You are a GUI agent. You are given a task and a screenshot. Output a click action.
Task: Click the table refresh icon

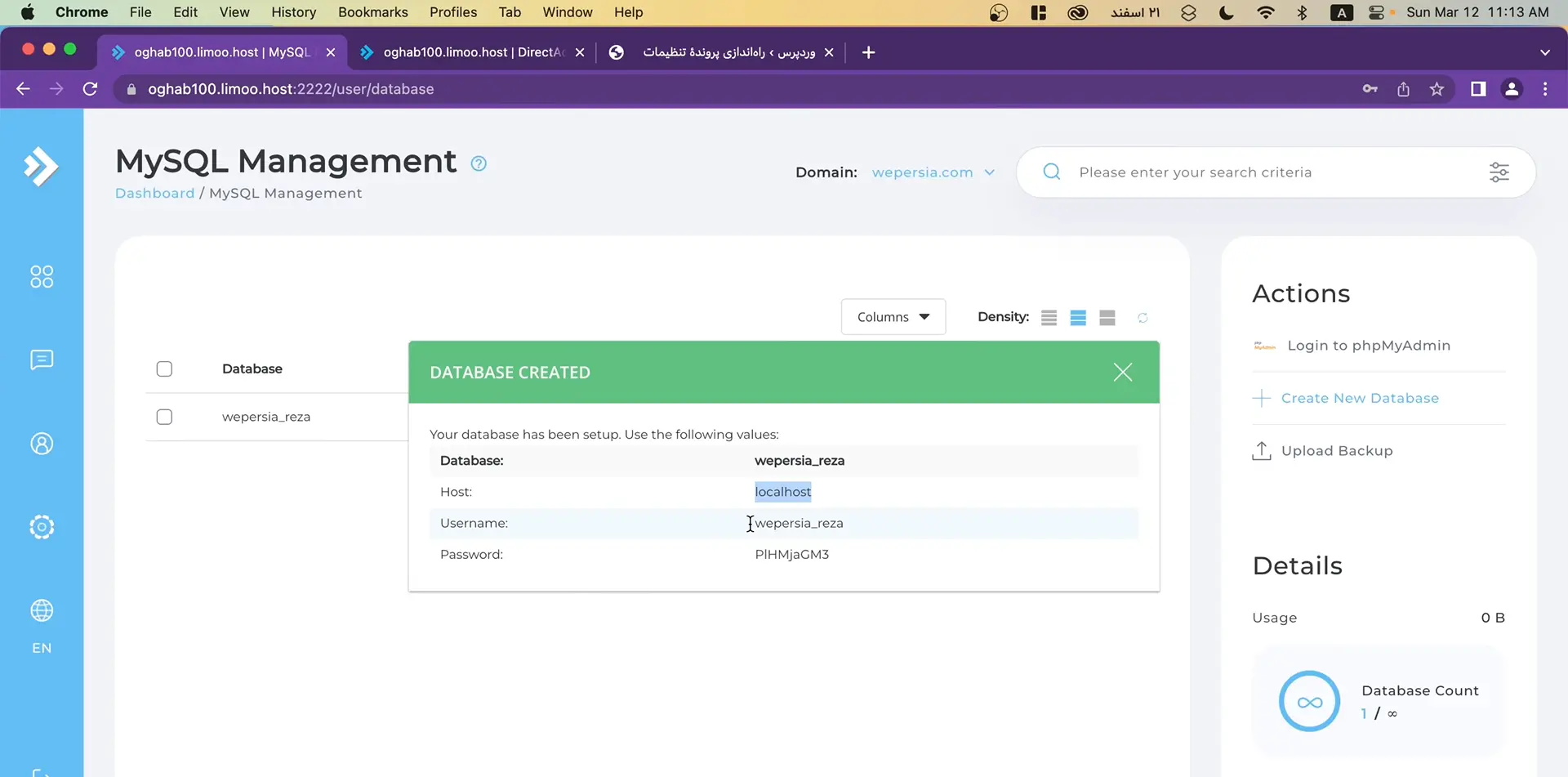1143,318
